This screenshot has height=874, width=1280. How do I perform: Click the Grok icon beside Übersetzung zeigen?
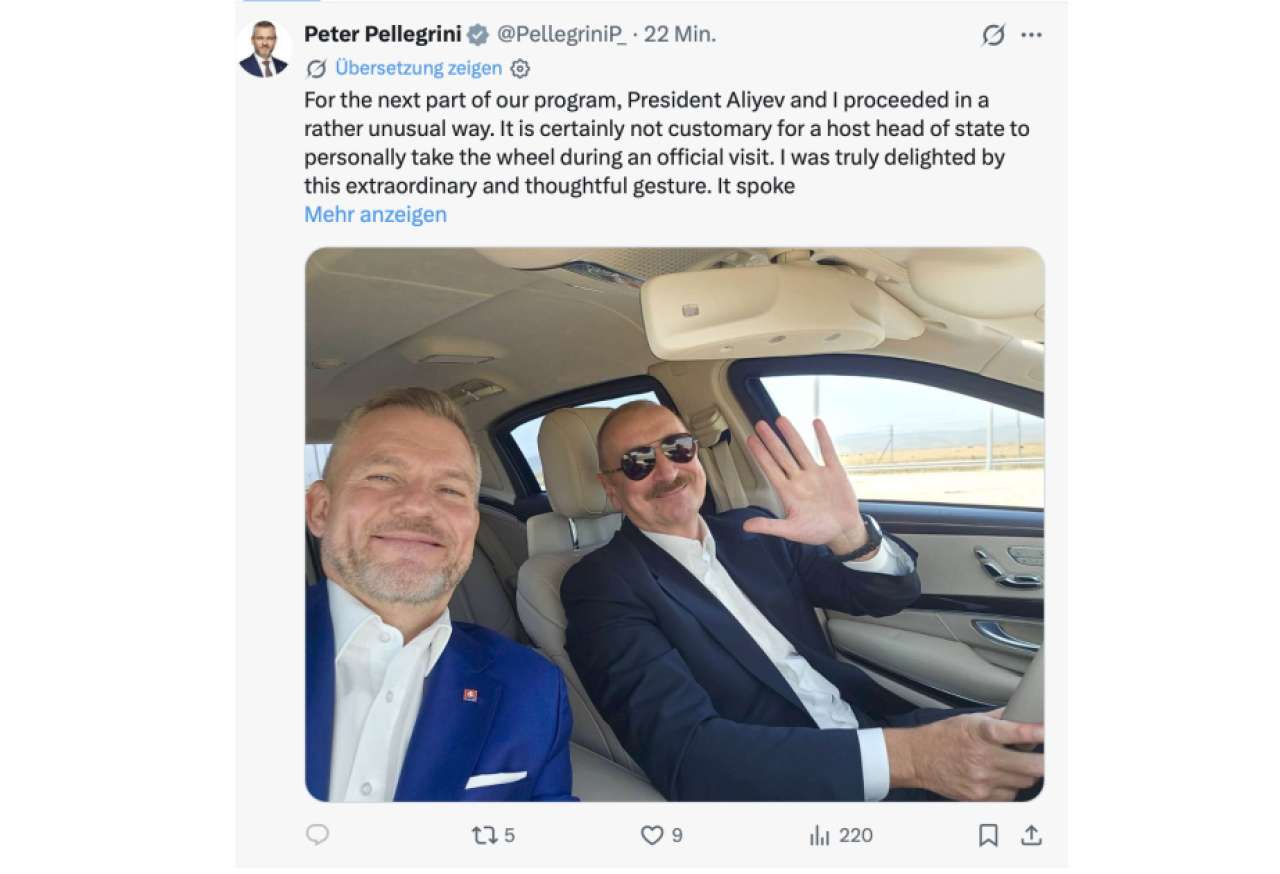[x=316, y=68]
